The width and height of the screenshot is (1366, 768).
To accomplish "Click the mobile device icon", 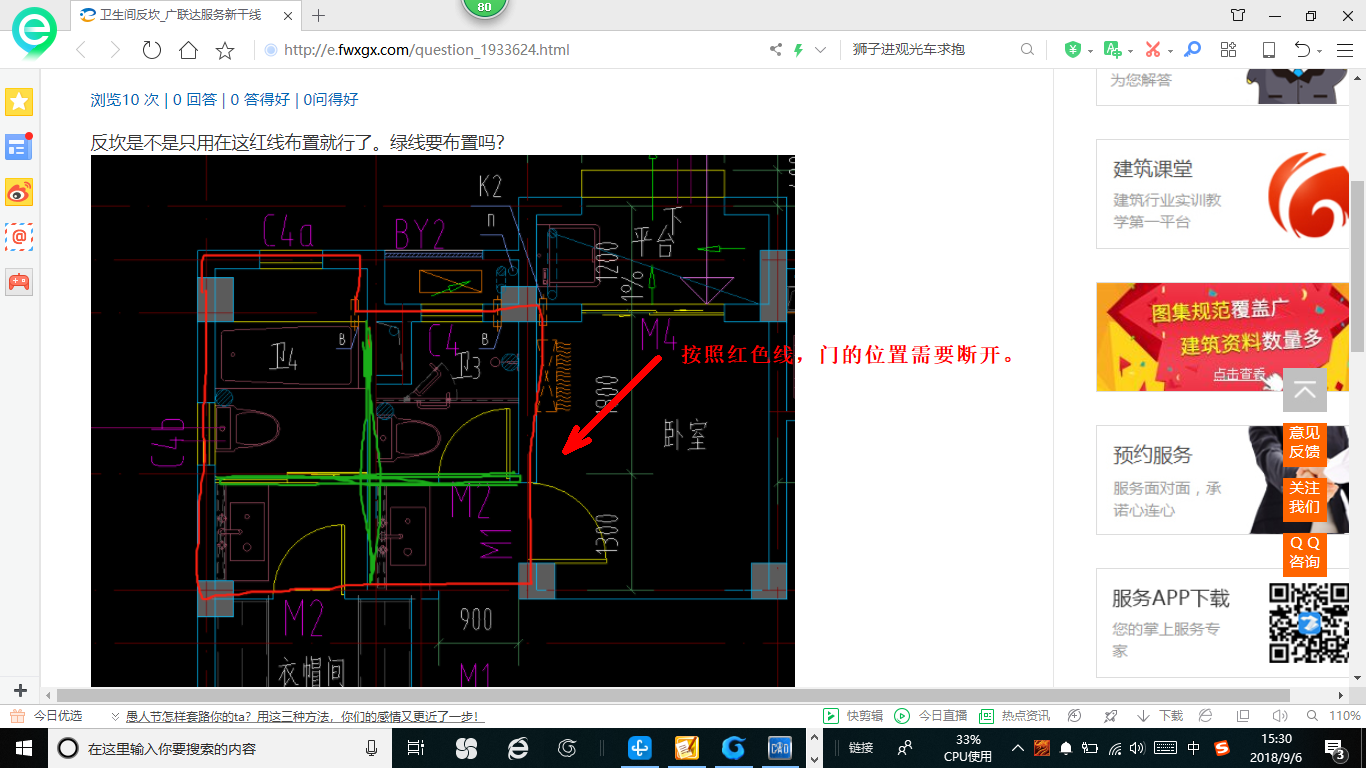I will pyautogui.click(x=1268, y=50).
